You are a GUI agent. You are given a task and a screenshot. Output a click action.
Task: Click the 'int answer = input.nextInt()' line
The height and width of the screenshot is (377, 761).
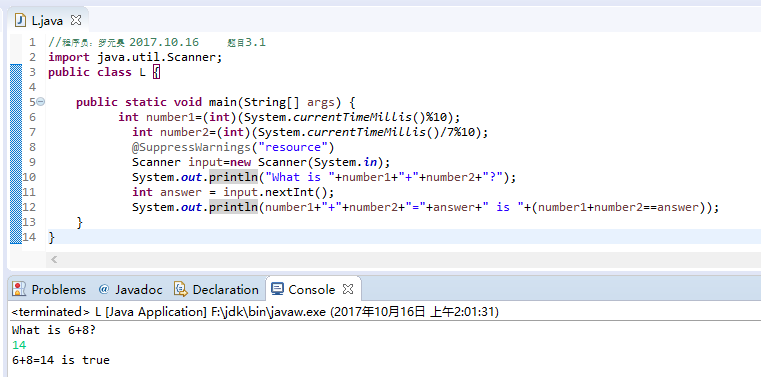click(233, 192)
